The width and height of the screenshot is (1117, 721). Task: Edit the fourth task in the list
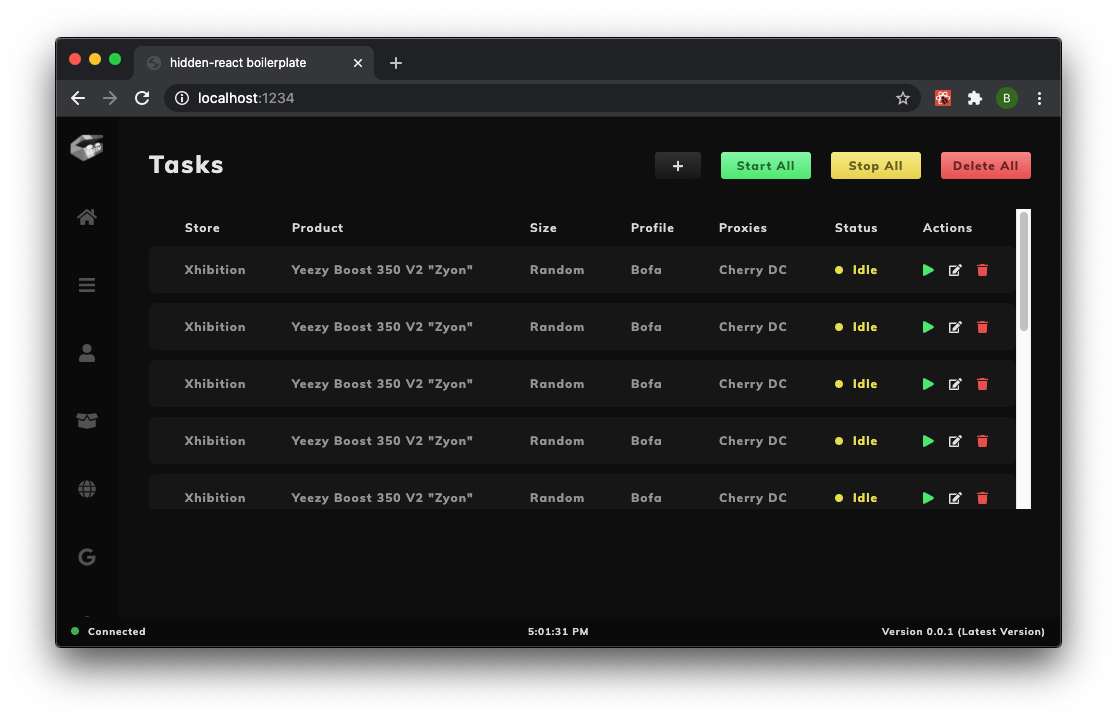click(955, 441)
